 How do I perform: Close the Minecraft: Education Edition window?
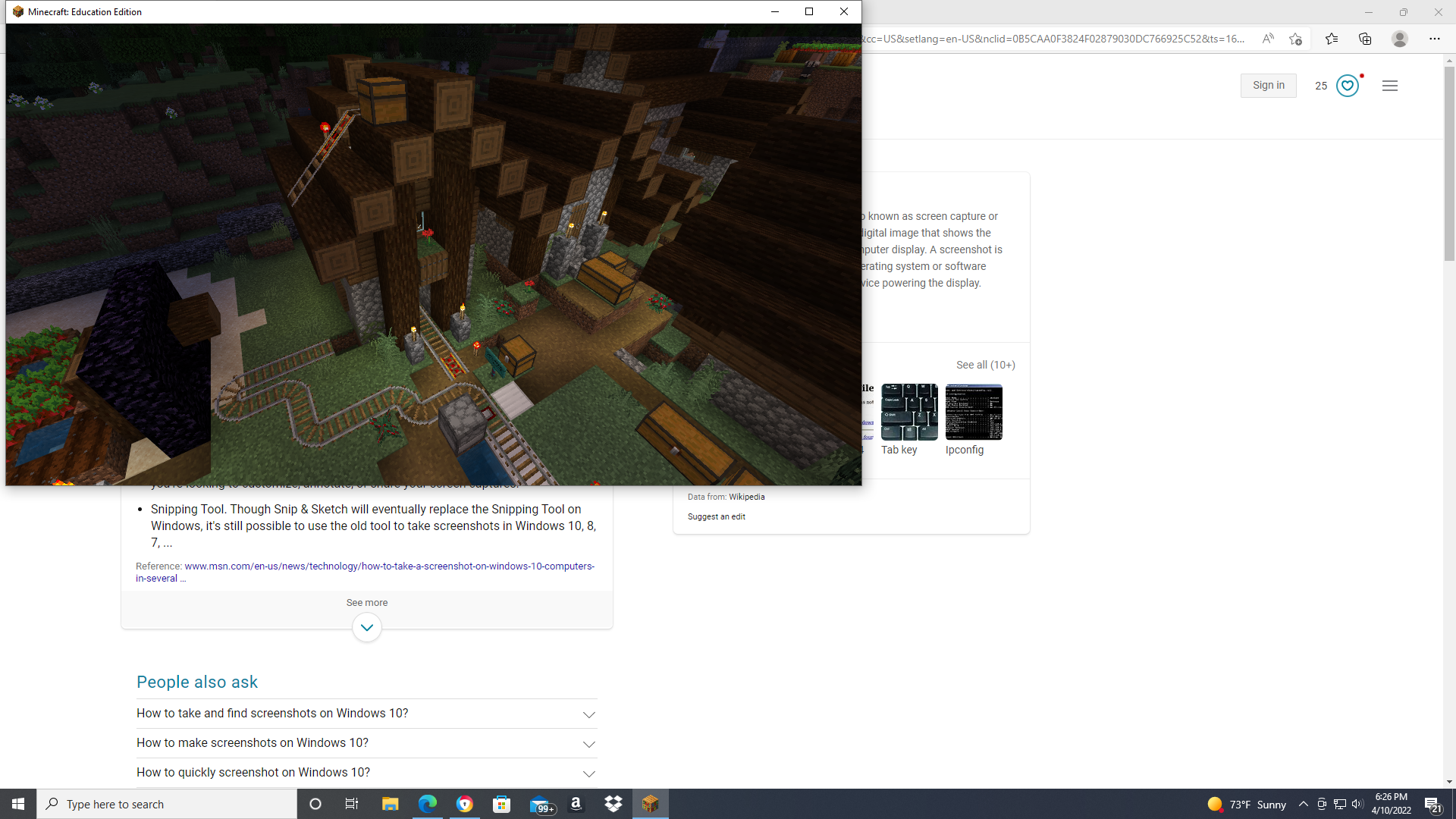click(844, 11)
